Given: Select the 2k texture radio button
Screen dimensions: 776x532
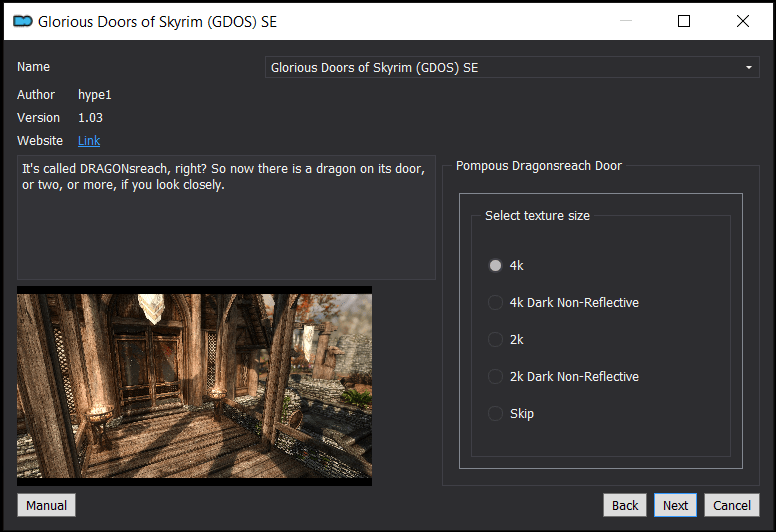Looking at the screenshot, I should pos(495,339).
